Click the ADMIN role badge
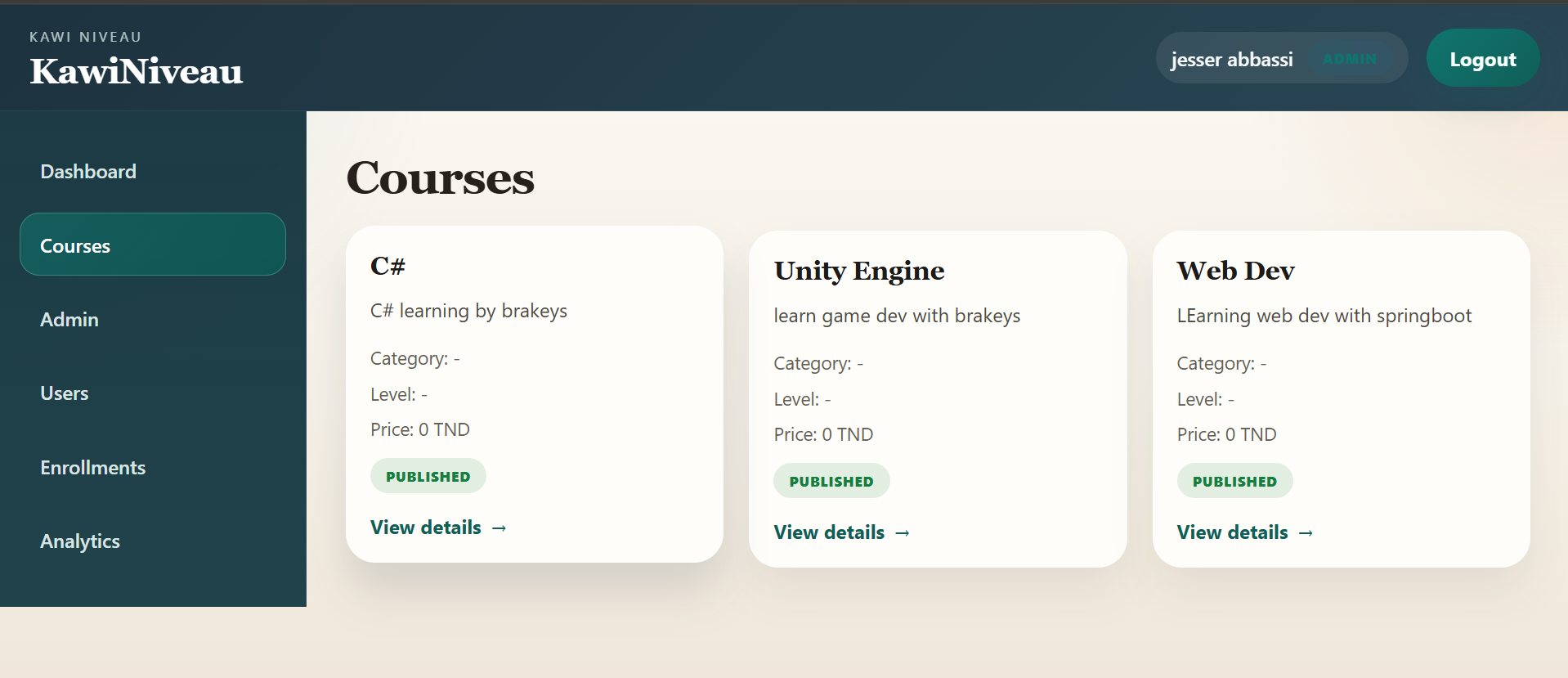The width and height of the screenshot is (1568, 678). click(1351, 59)
